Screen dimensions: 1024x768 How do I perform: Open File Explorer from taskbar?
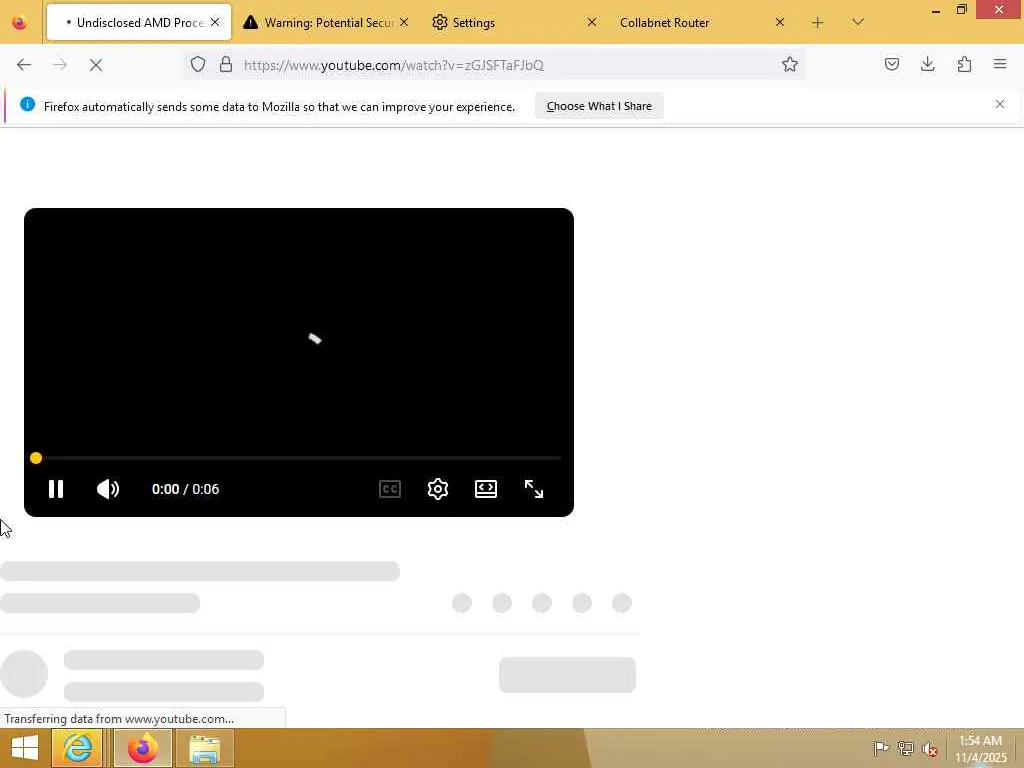coord(205,748)
